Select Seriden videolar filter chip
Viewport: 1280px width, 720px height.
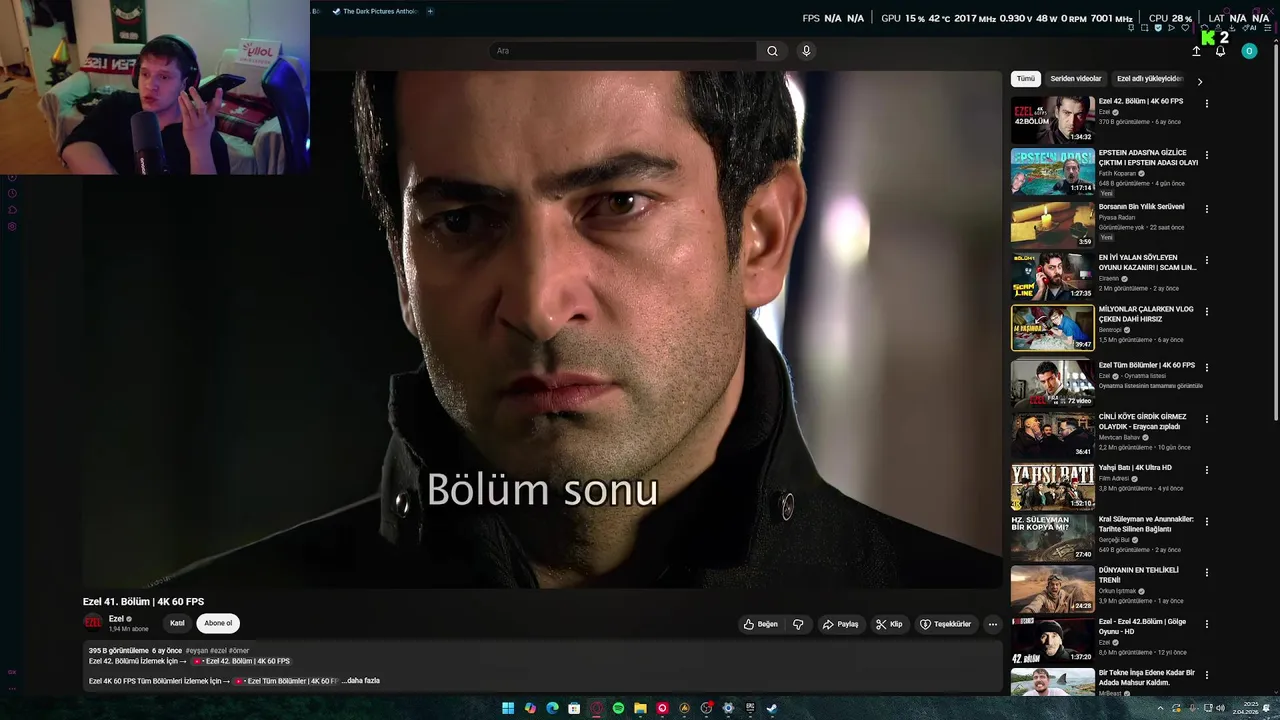(x=1076, y=79)
